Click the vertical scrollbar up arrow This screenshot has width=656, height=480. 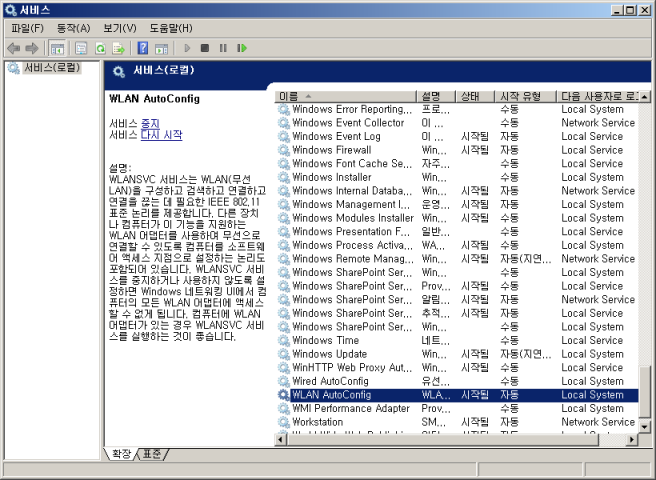pyautogui.click(x=645, y=97)
